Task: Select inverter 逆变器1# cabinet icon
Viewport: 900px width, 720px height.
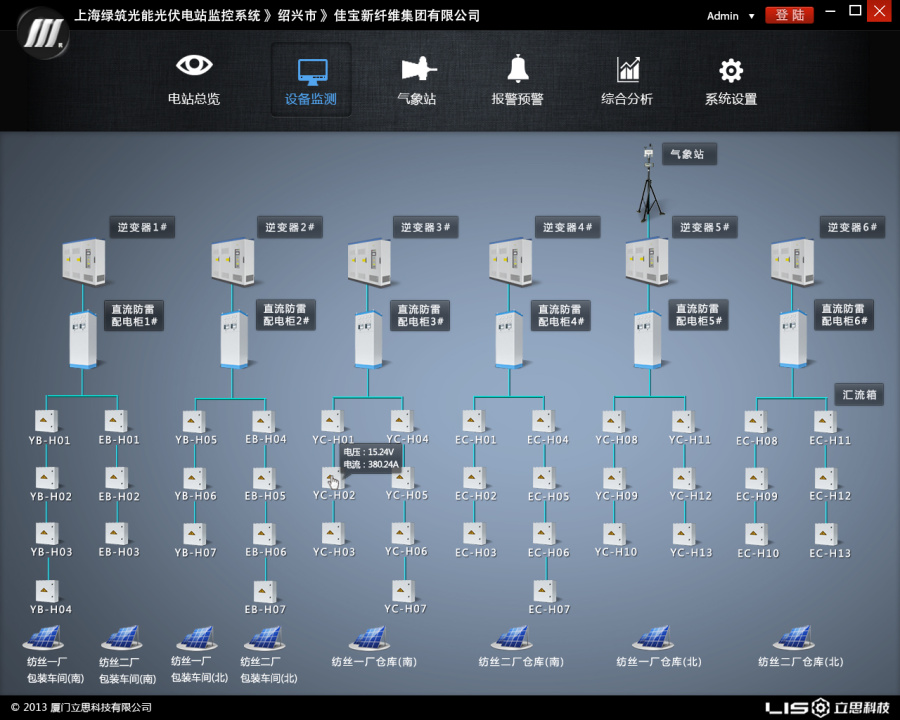Action: [x=84, y=262]
